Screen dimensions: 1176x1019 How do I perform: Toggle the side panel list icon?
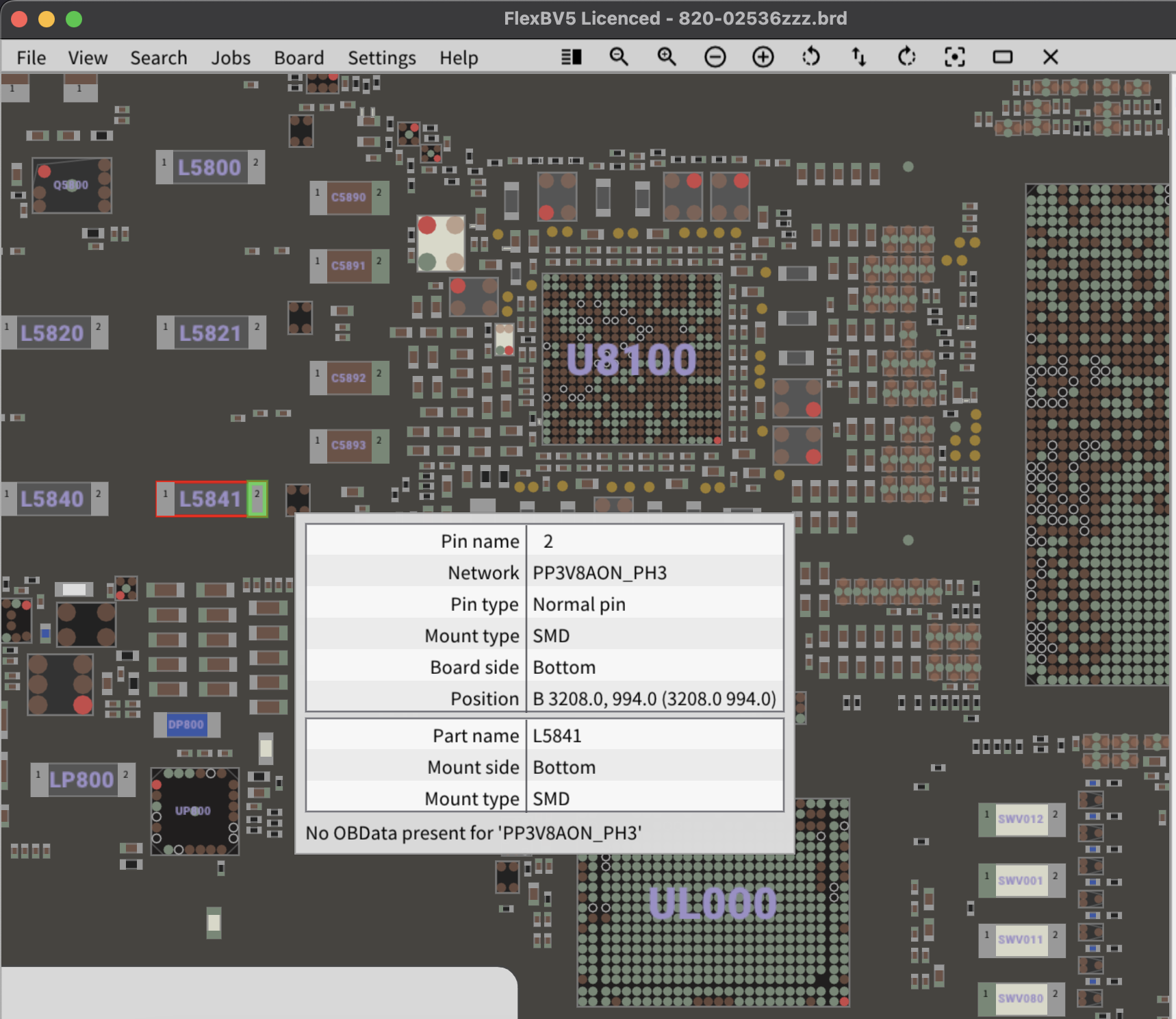click(x=571, y=57)
